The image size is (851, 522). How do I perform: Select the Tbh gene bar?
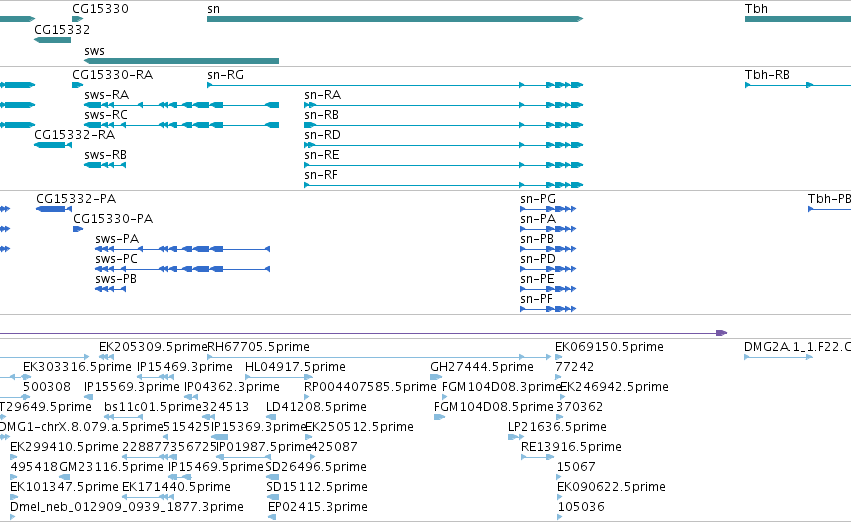coord(798,19)
